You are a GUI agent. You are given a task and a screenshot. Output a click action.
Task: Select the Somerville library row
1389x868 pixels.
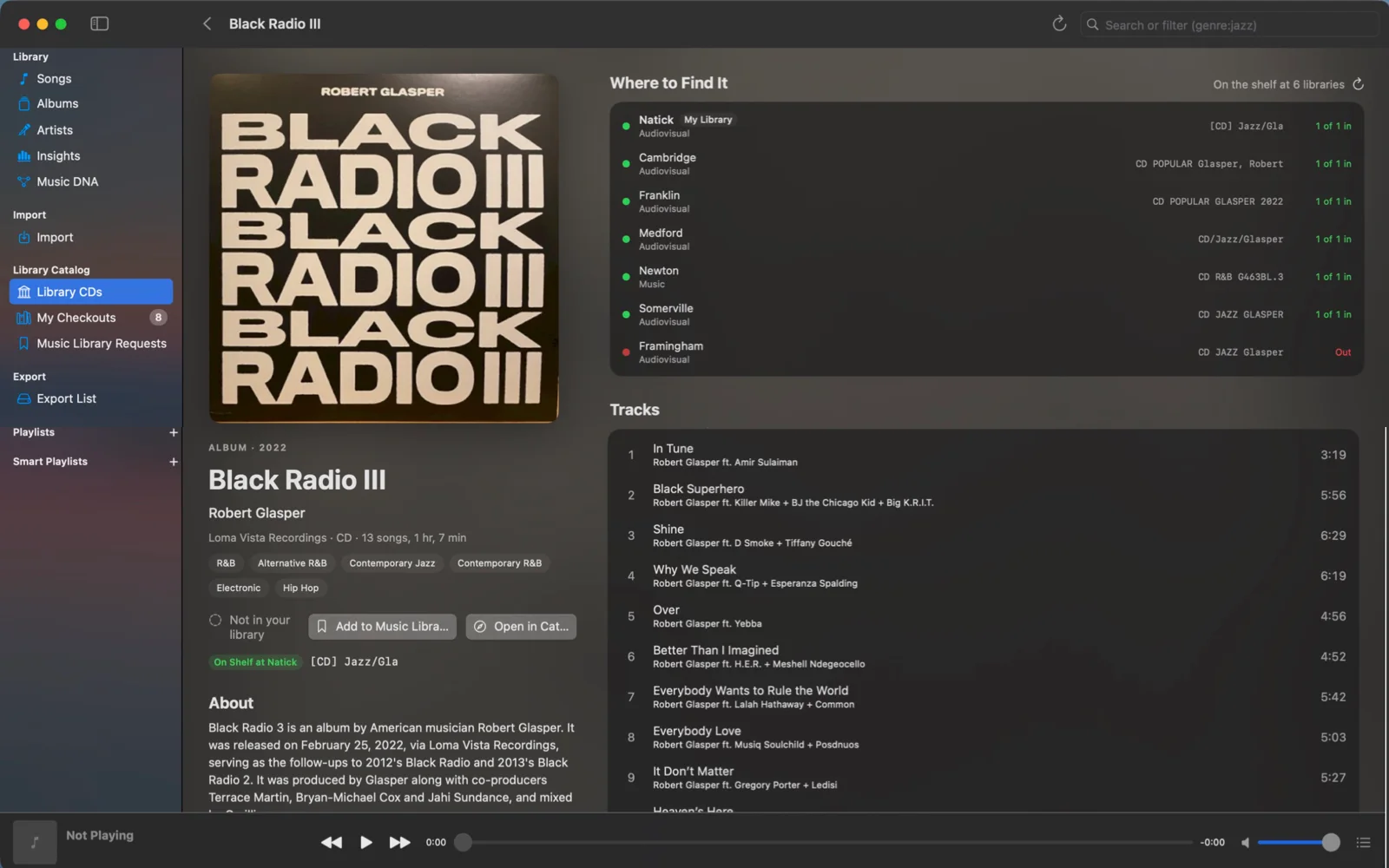pyautogui.click(x=986, y=314)
